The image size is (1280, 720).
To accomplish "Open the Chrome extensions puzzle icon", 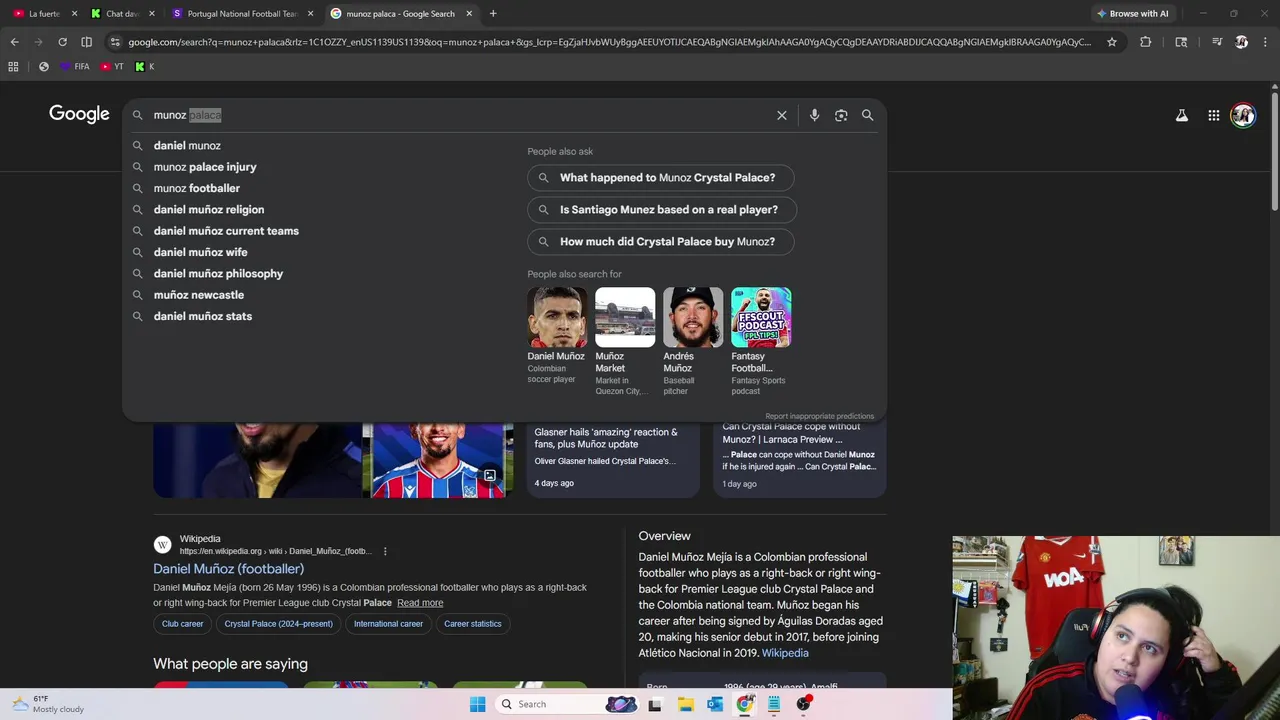I will pos(1146,42).
